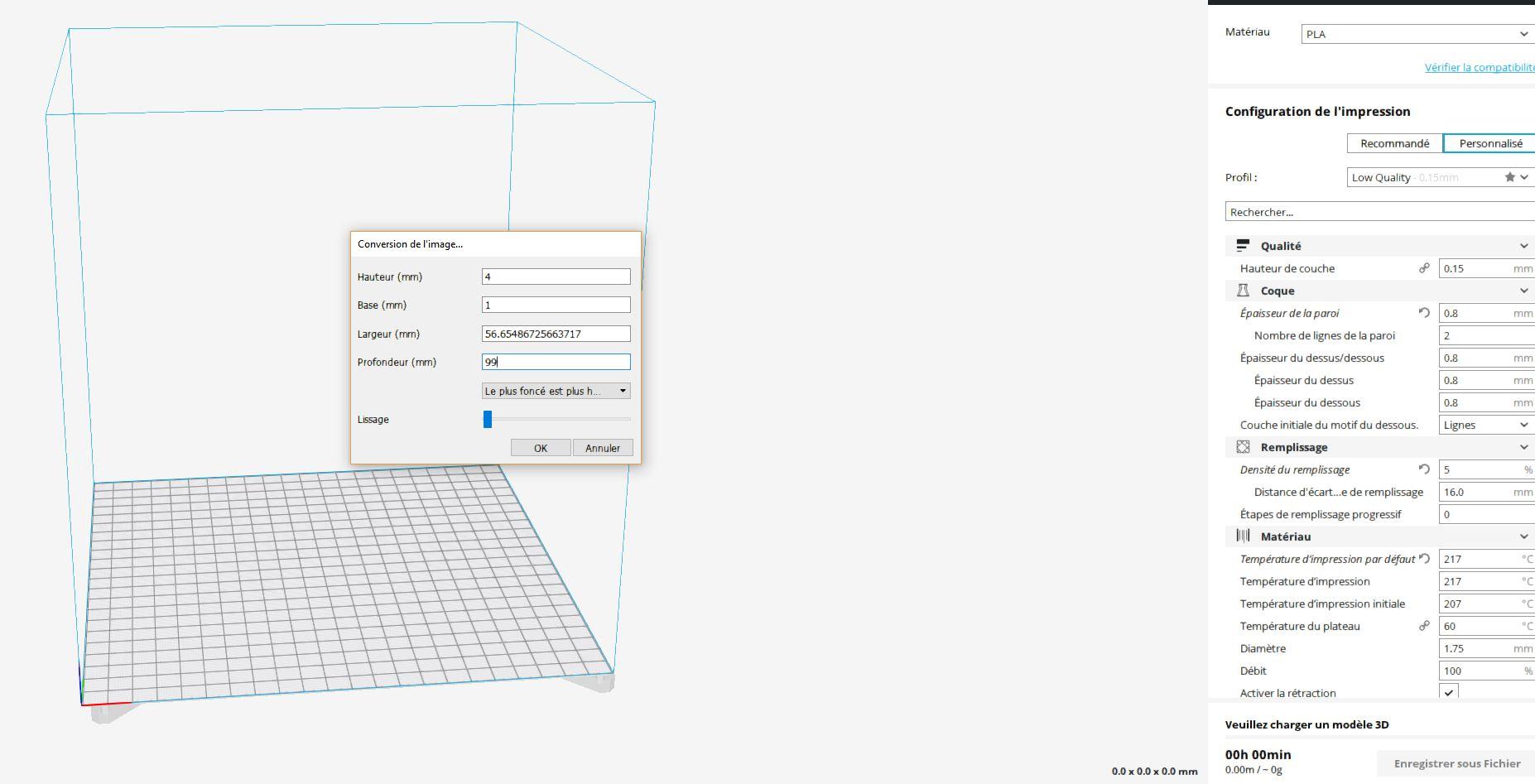Open the Matériau PLA dropdown

tap(1418, 34)
